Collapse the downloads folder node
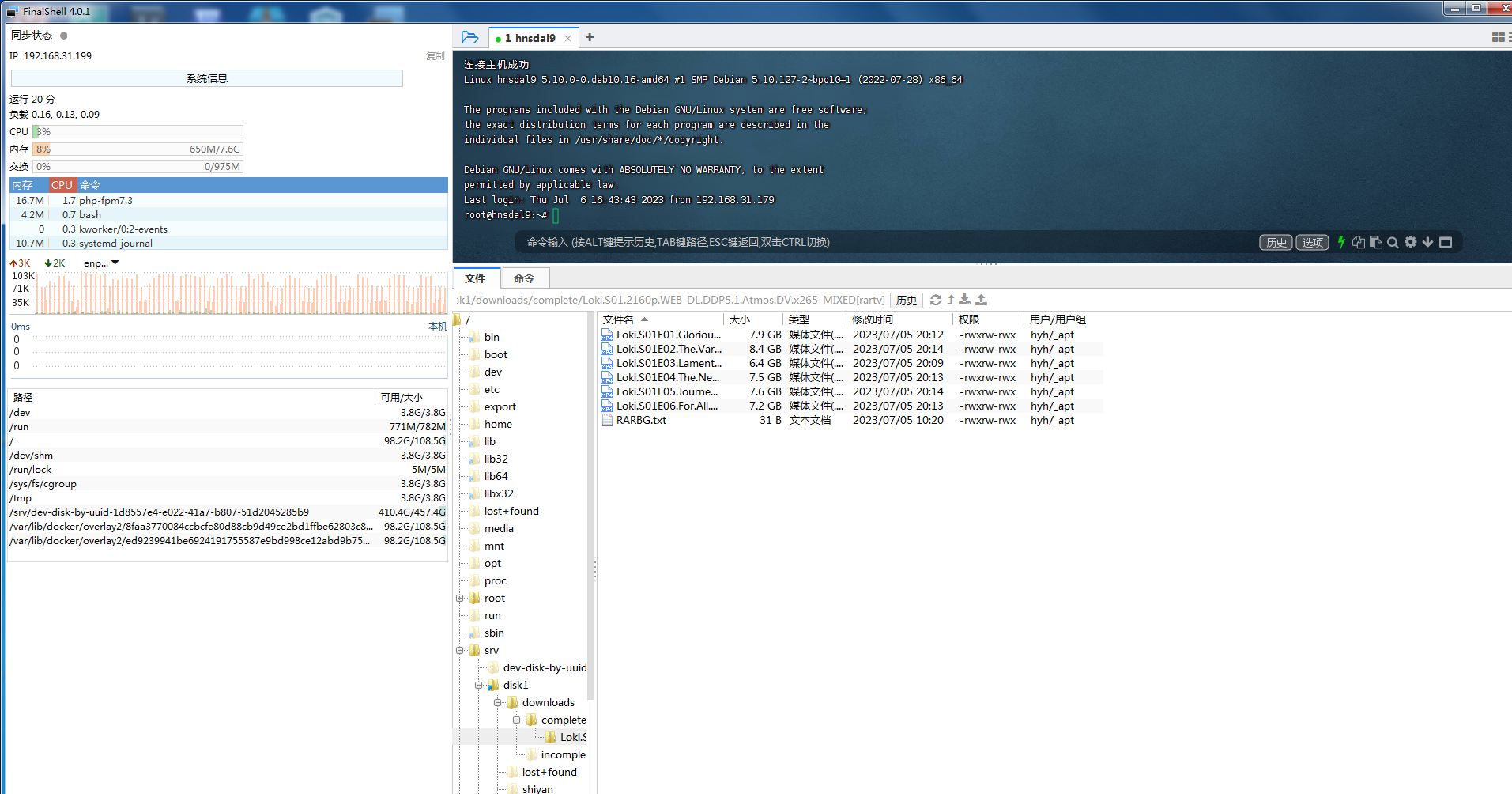Screen dimensions: 1512x794 pyautogui.click(x=498, y=703)
